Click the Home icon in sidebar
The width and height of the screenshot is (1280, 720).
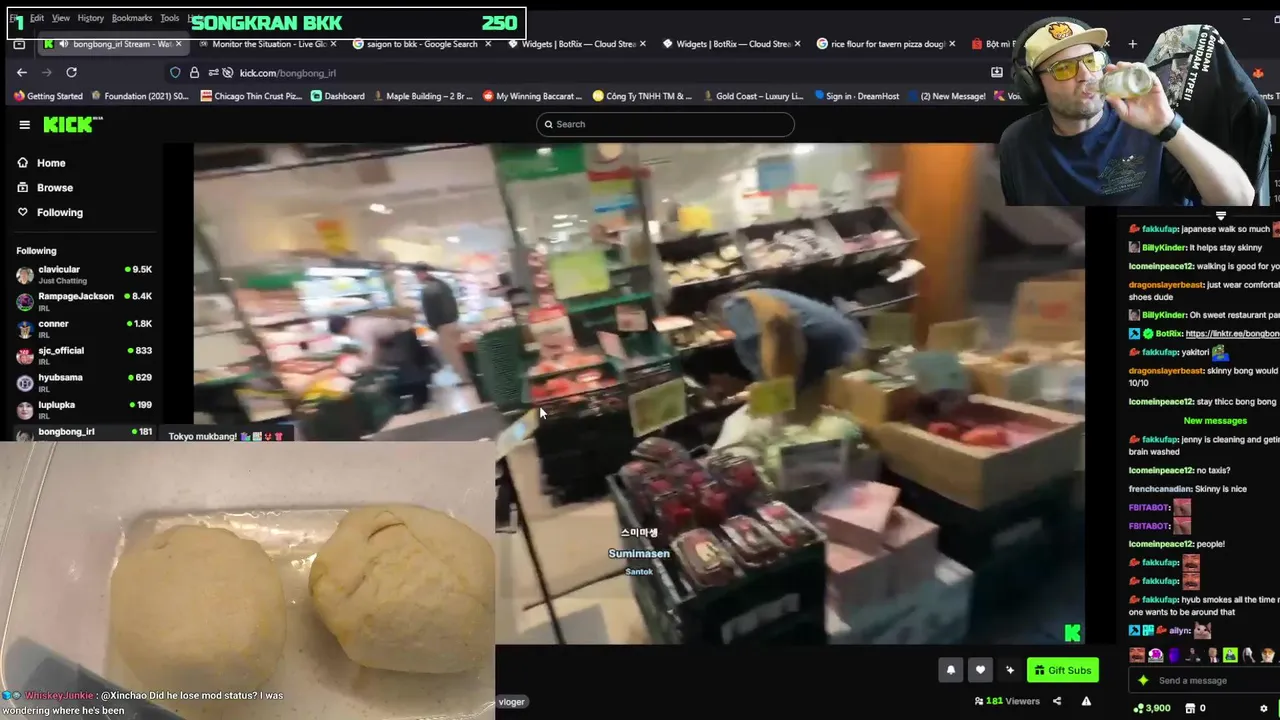pos(23,163)
